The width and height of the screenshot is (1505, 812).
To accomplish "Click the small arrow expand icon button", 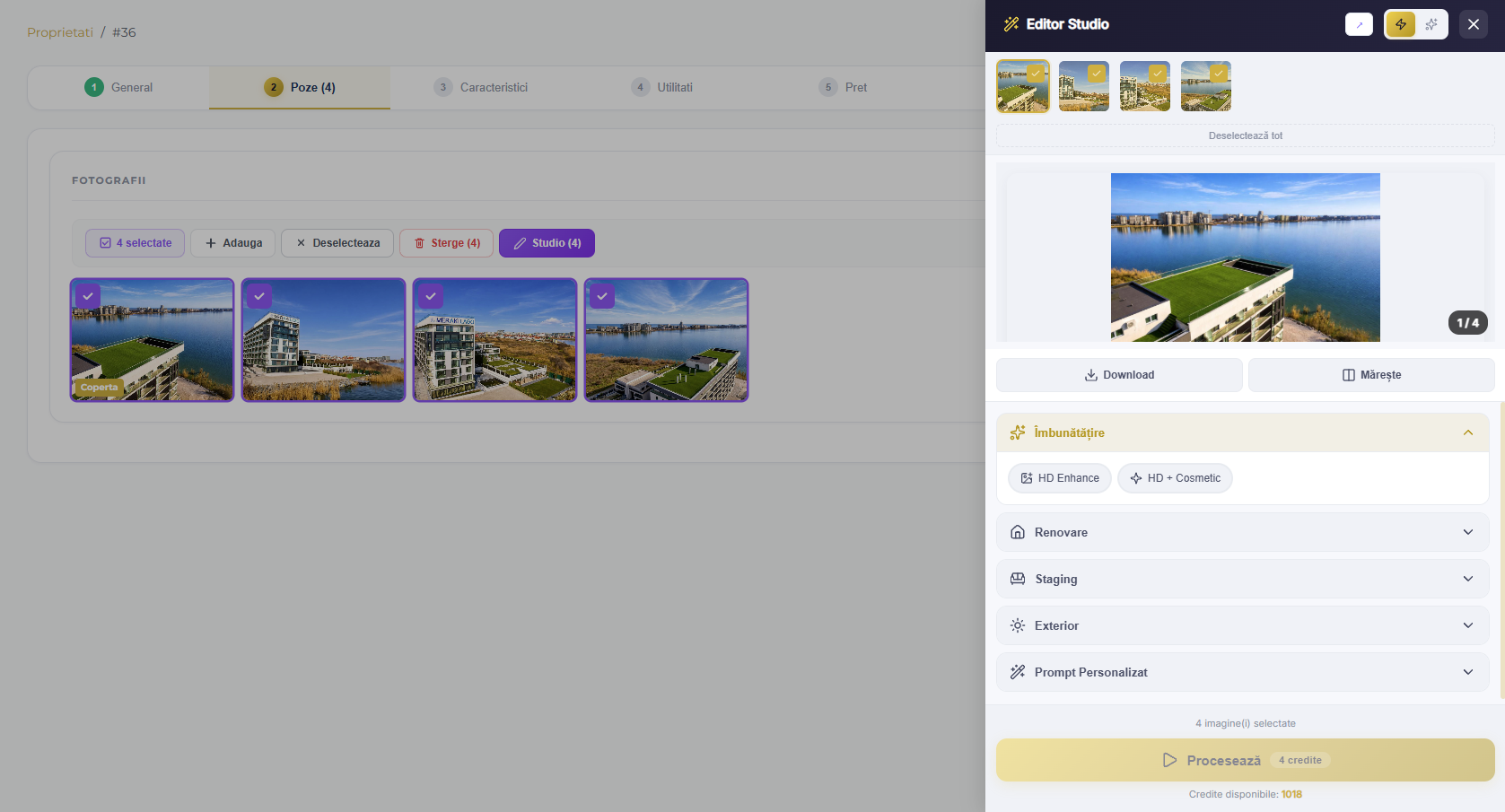I will (1359, 24).
